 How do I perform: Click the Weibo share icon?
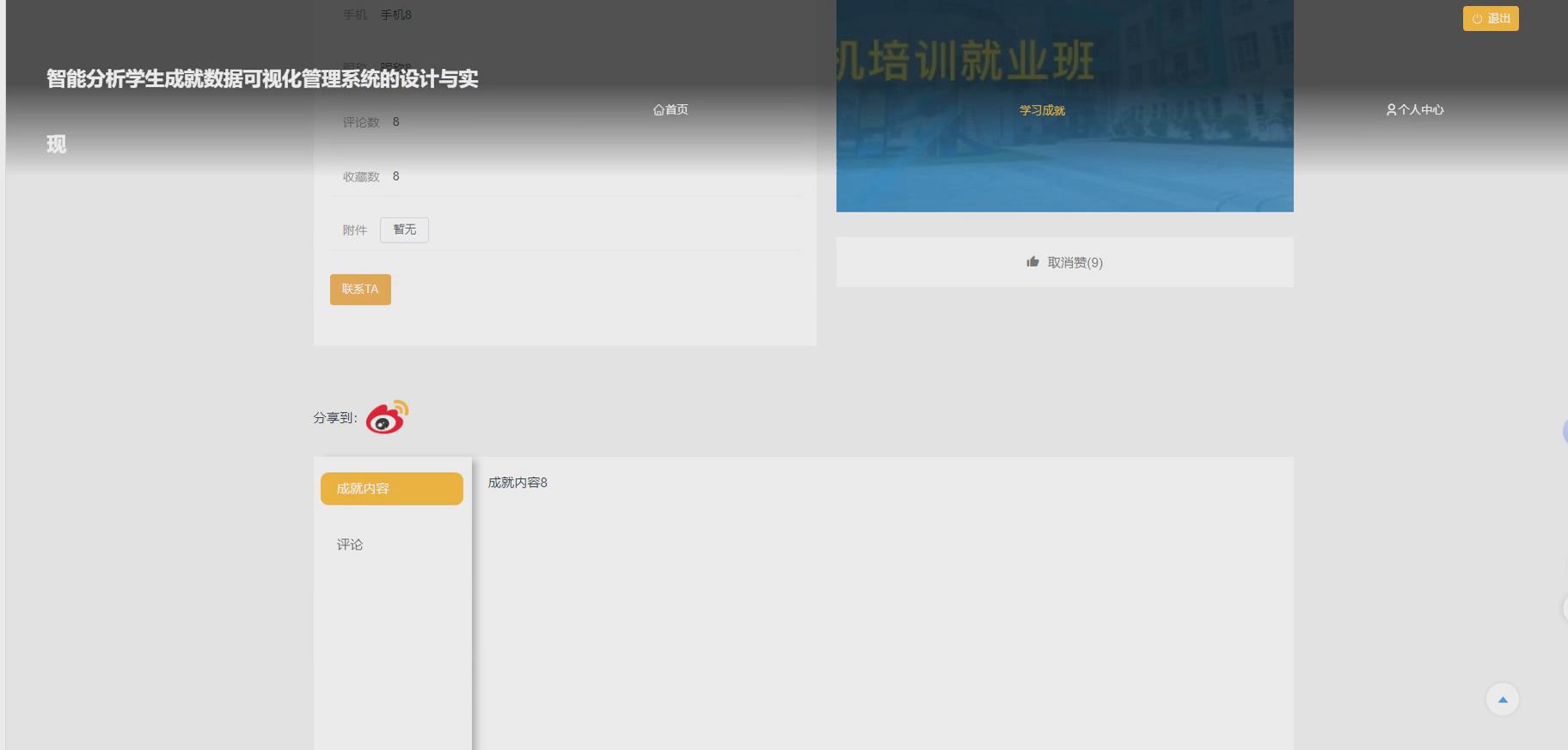click(x=387, y=417)
